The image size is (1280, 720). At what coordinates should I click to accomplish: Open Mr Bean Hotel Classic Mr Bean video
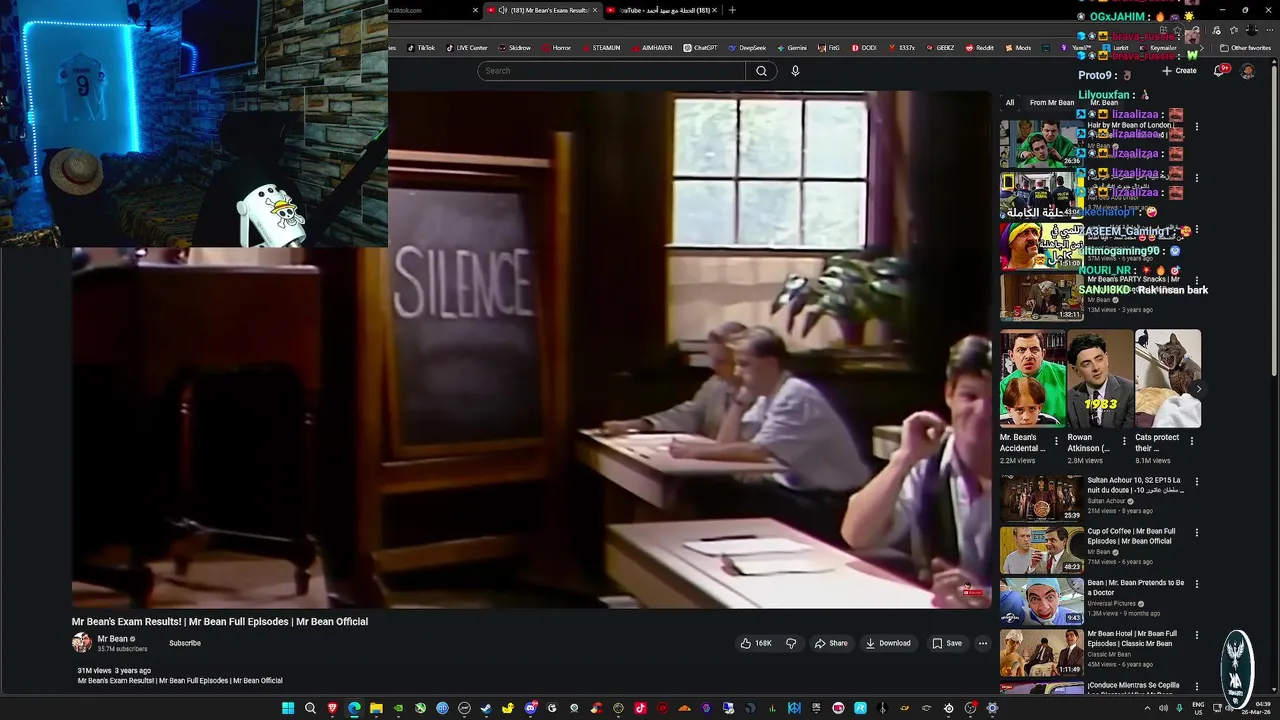tap(1041, 651)
